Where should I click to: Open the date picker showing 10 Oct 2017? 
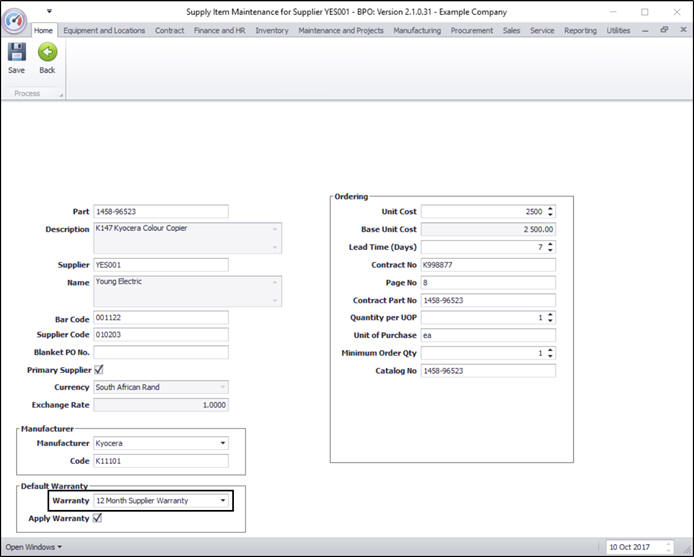(640, 547)
